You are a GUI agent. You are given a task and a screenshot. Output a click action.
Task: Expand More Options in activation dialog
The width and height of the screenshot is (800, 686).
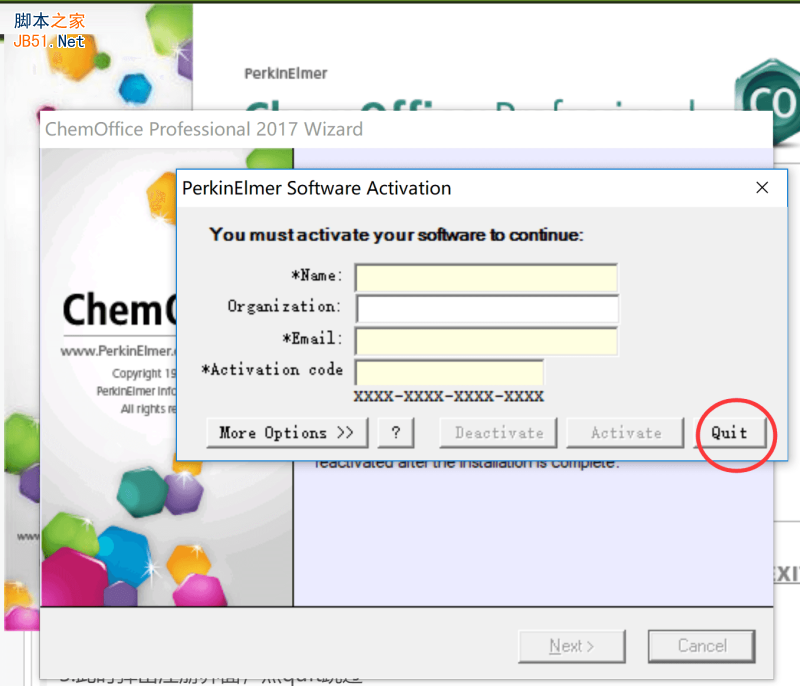(287, 433)
